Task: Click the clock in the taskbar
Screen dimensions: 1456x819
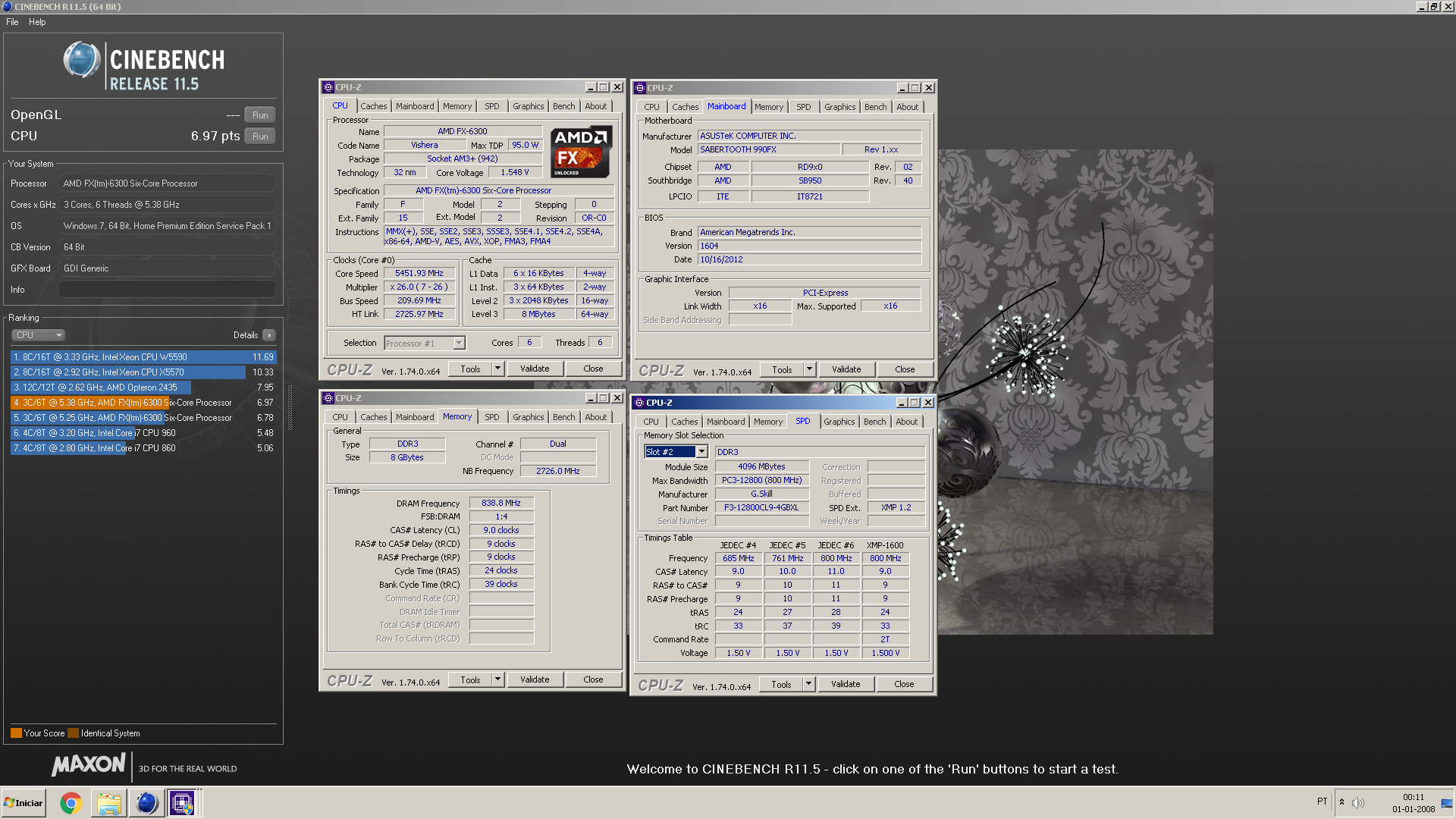Action: click(1414, 803)
